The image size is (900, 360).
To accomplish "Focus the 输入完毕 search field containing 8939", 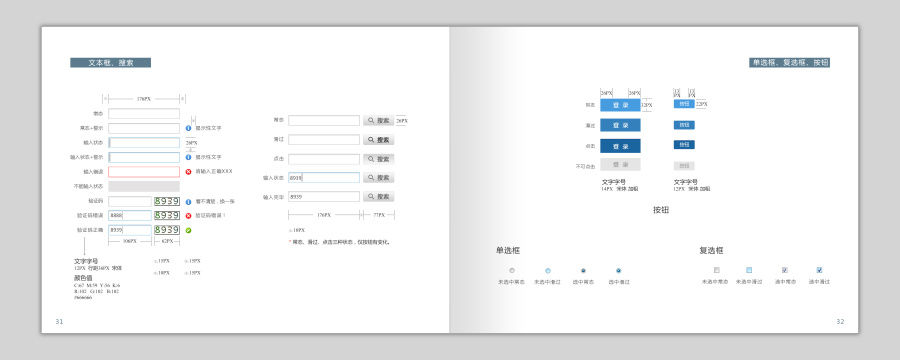I will pos(324,196).
